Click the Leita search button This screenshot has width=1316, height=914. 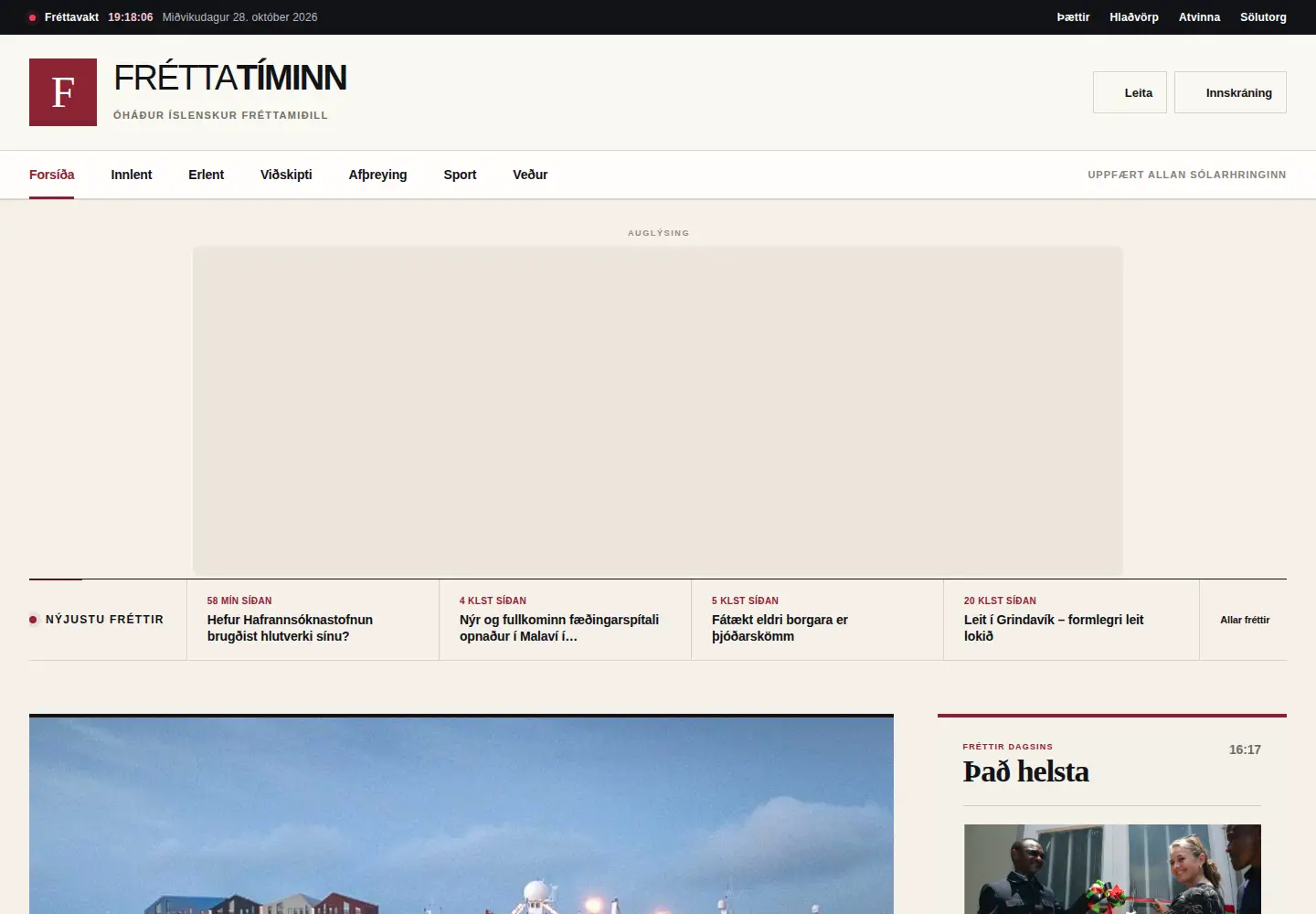point(1130,92)
